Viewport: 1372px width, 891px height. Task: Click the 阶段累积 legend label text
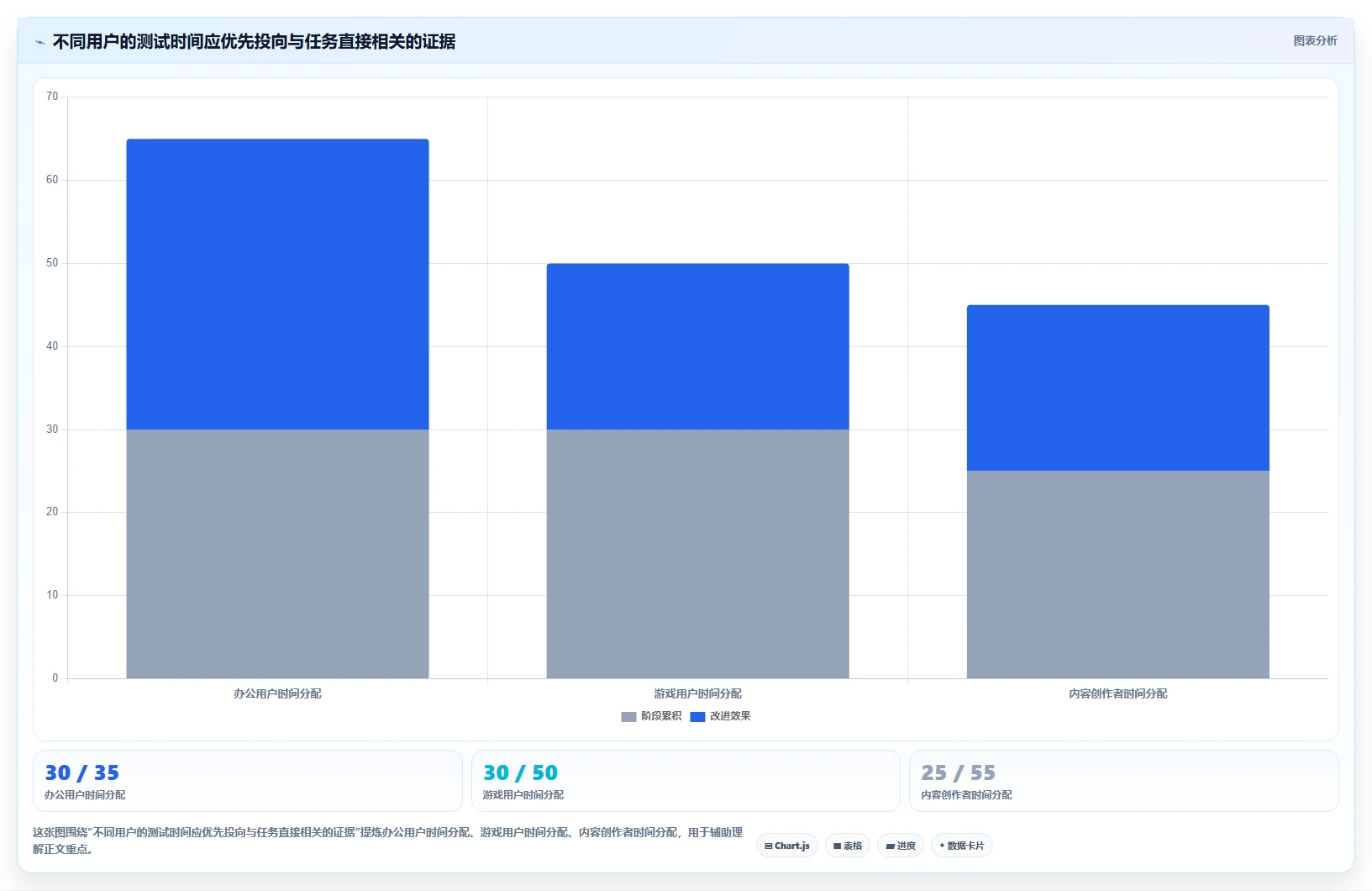661,716
